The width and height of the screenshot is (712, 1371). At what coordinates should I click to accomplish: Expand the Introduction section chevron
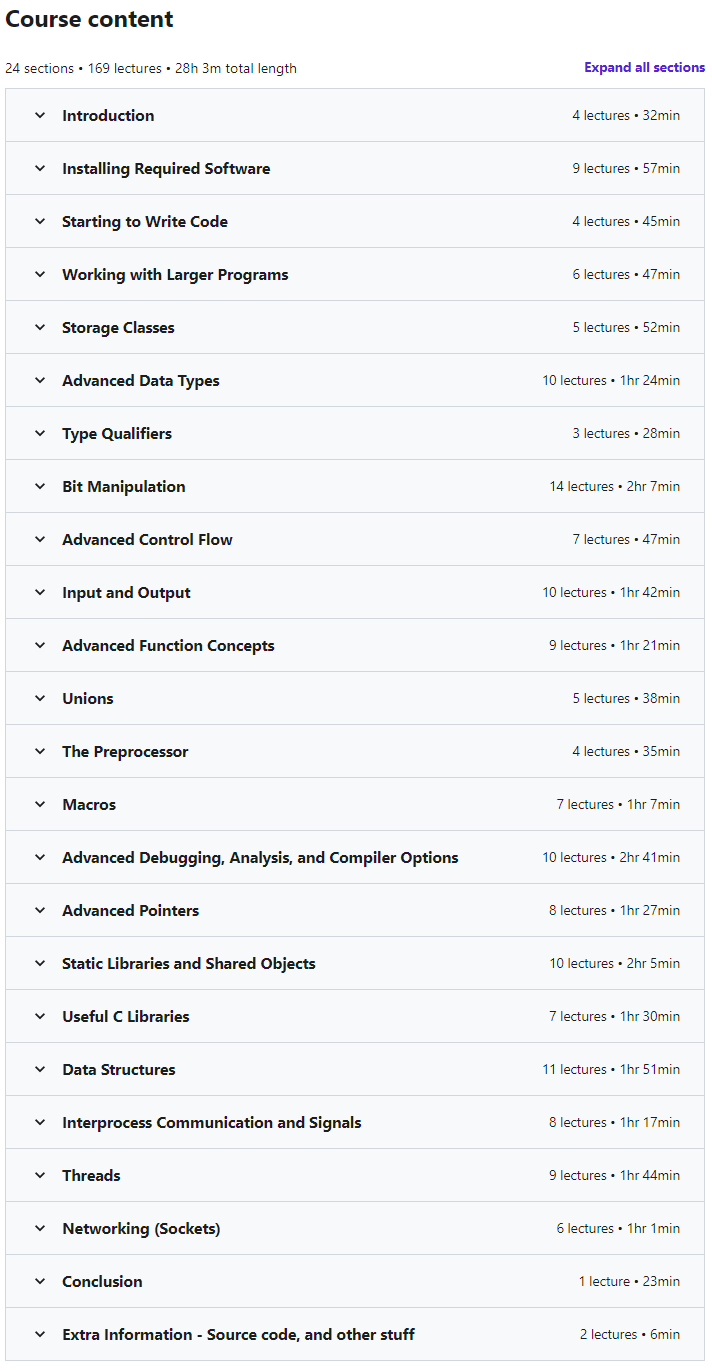pyautogui.click(x=40, y=115)
